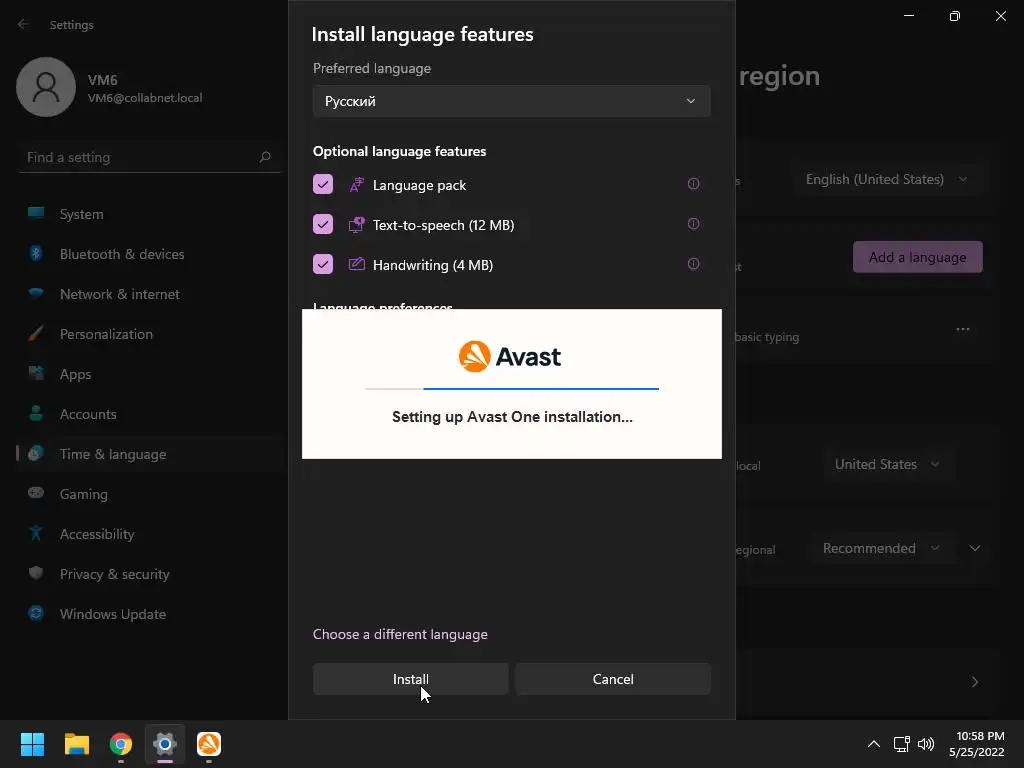1024x768 pixels.
Task: Open Windows Update settings
Action: point(150,614)
